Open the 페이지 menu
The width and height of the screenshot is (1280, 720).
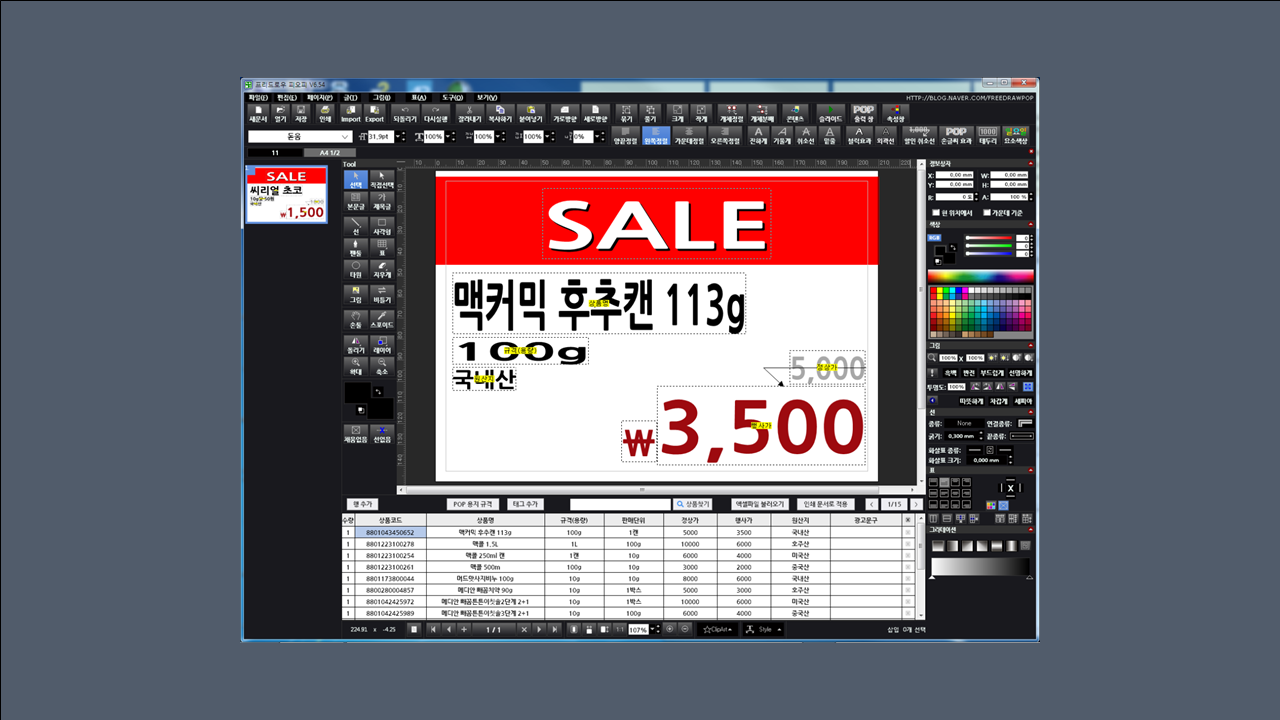click(320, 97)
